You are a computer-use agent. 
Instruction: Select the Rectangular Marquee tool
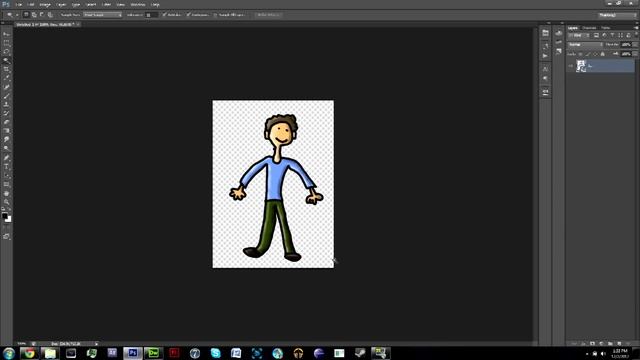pyautogui.click(x=6, y=43)
